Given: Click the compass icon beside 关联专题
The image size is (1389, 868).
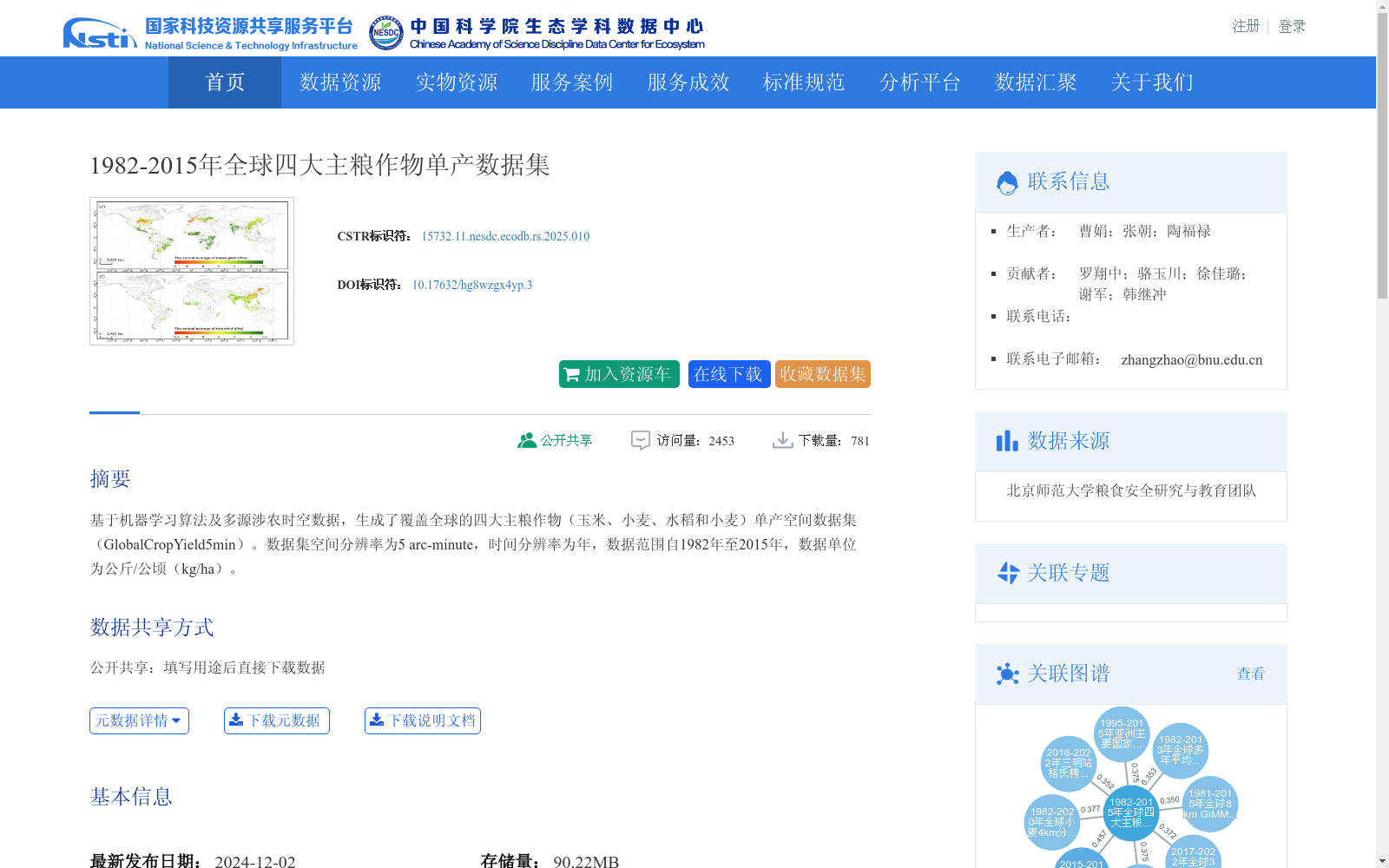Looking at the screenshot, I should 1008,573.
